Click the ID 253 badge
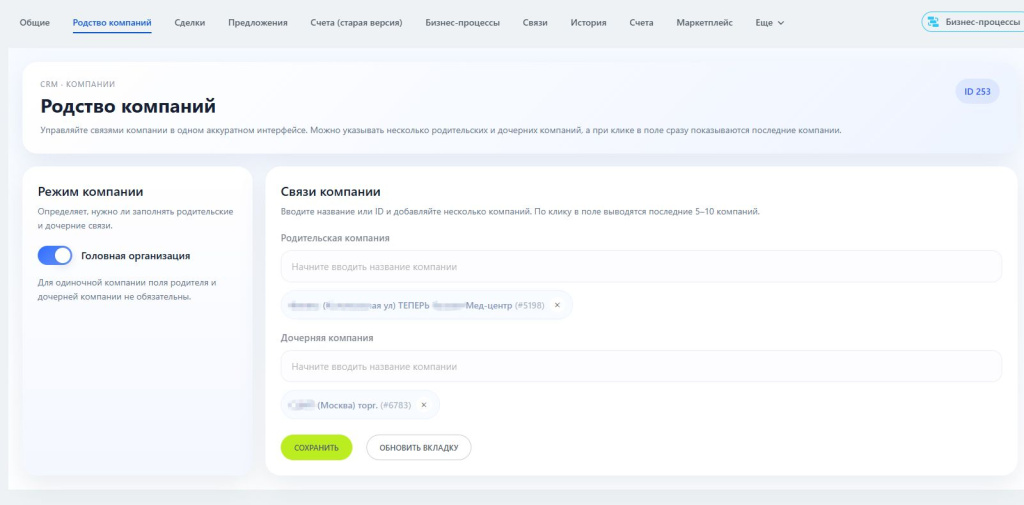Image resolution: width=1024 pixels, height=505 pixels. 977,91
